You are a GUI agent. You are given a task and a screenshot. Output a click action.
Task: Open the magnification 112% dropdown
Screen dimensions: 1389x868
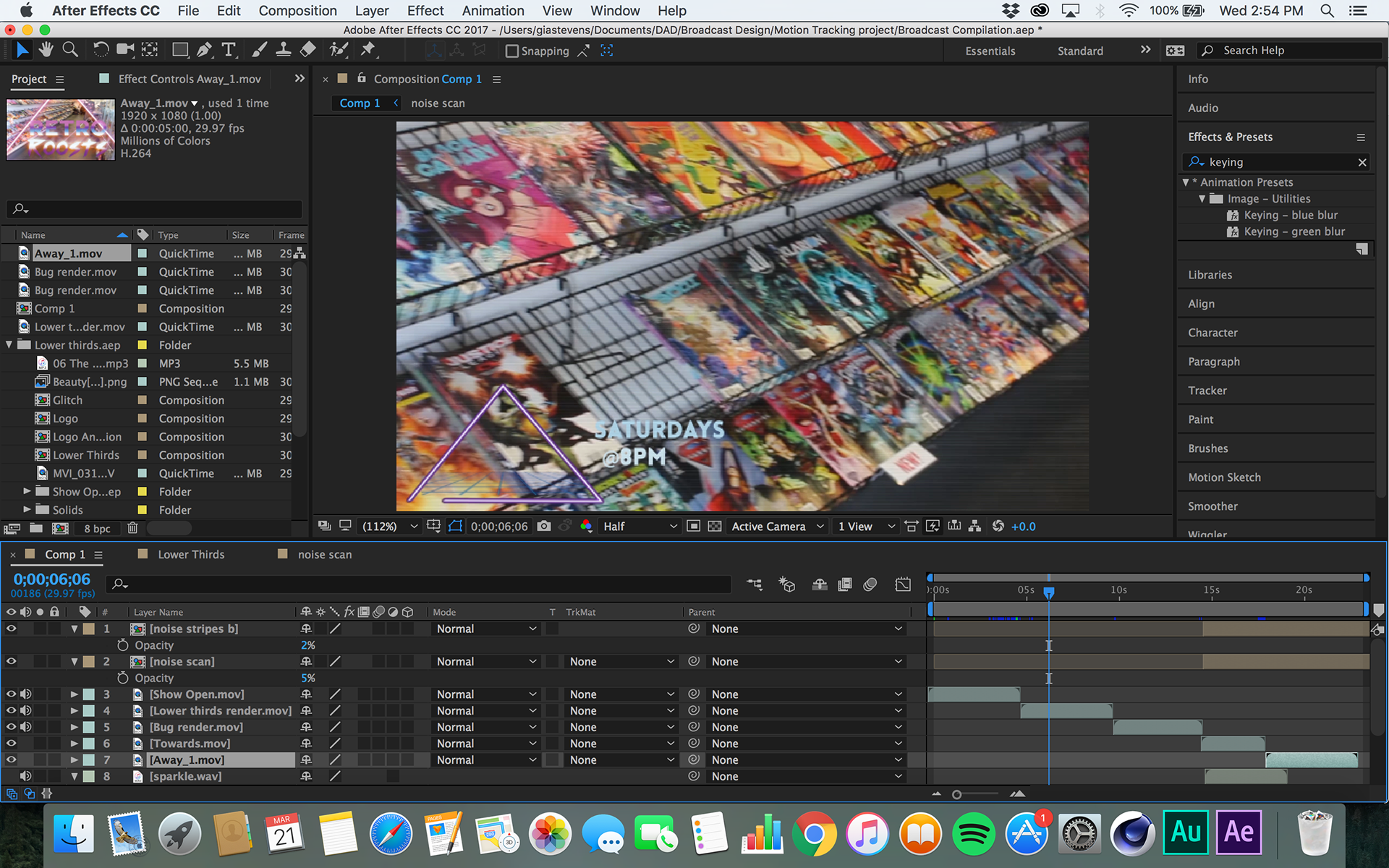point(389,527)
